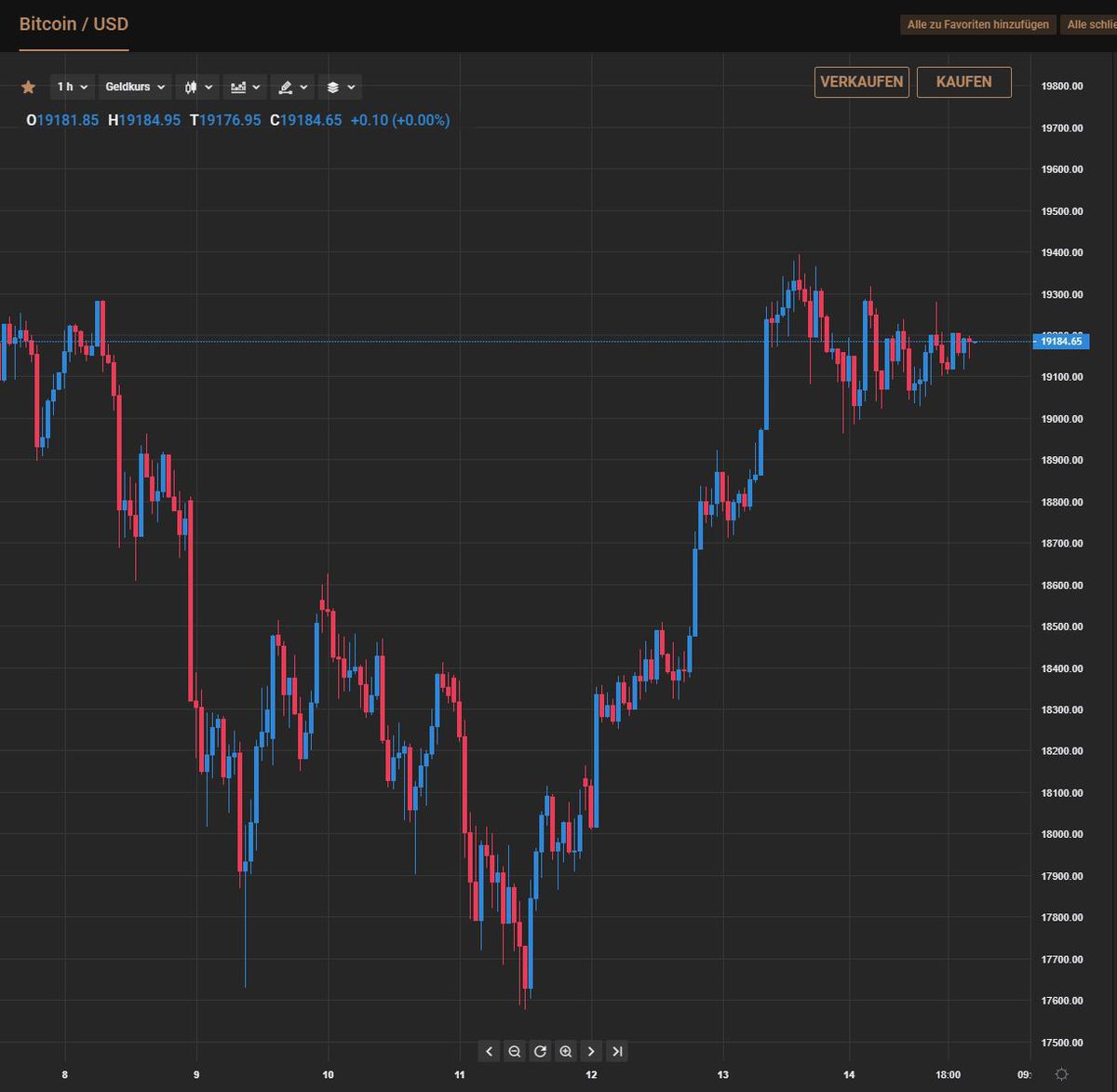Zoom in using the plus magnifier icon
This screenshot has width=1117, height=1092.
(565, 1051)
